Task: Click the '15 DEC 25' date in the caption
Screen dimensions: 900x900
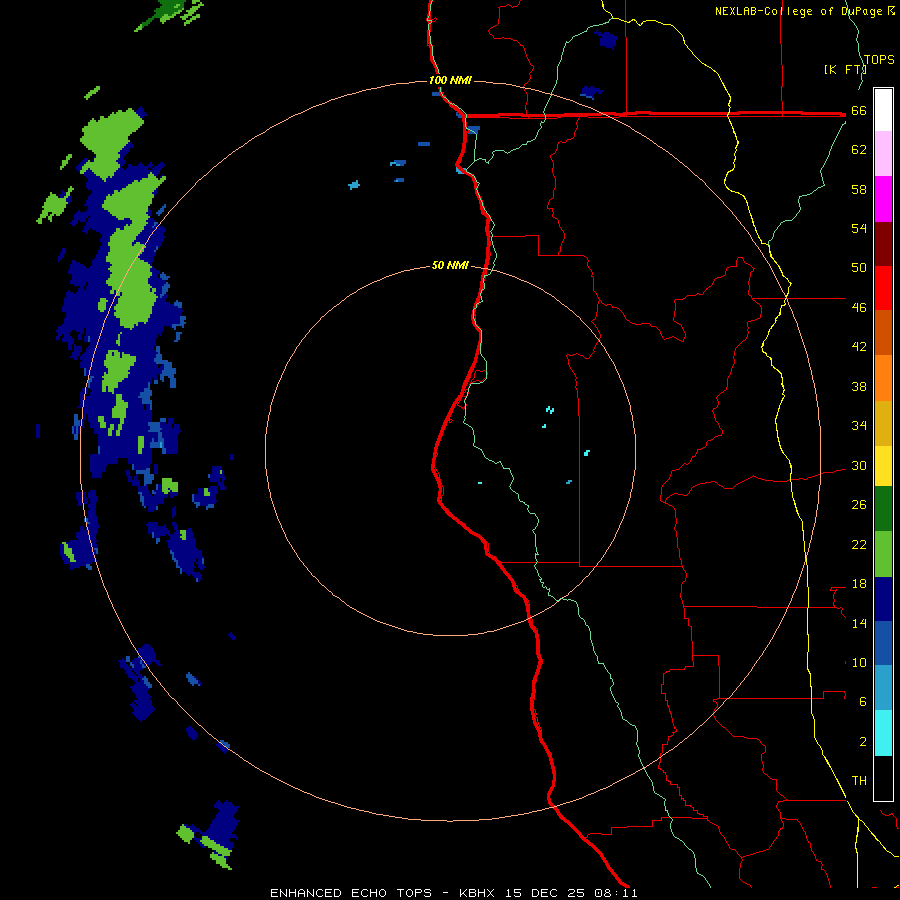Action: point(545,893)
